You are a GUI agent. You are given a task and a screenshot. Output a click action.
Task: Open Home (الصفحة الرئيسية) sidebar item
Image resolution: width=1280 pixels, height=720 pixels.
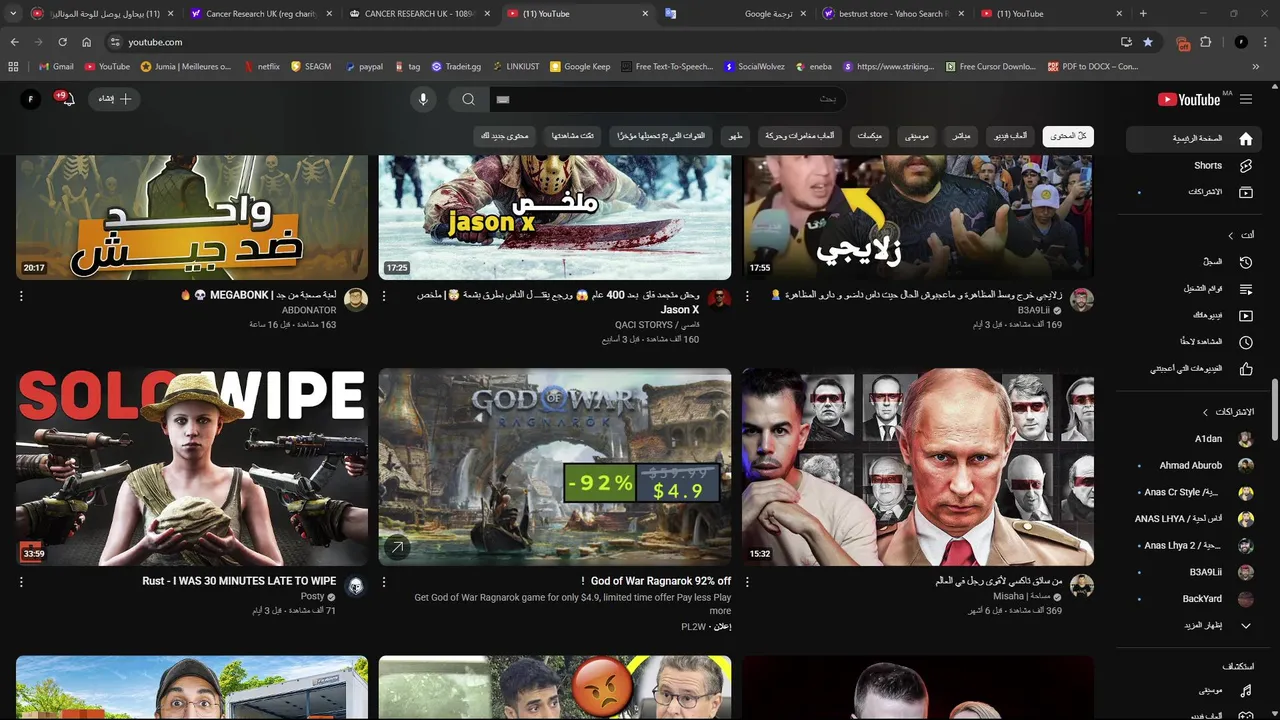point(1196,139)
